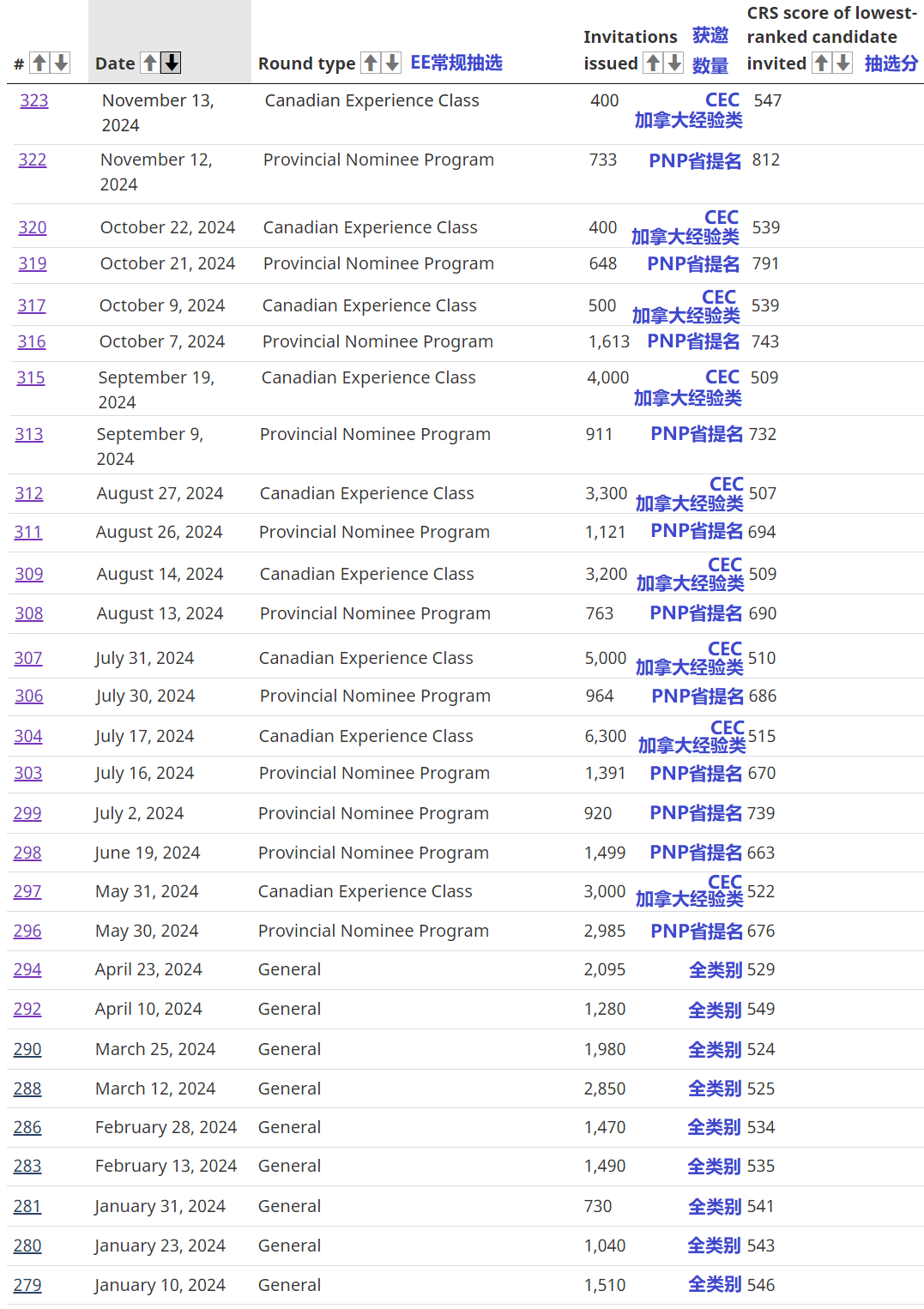
Task: Open draw round 297 link
Action: [27, 891]
